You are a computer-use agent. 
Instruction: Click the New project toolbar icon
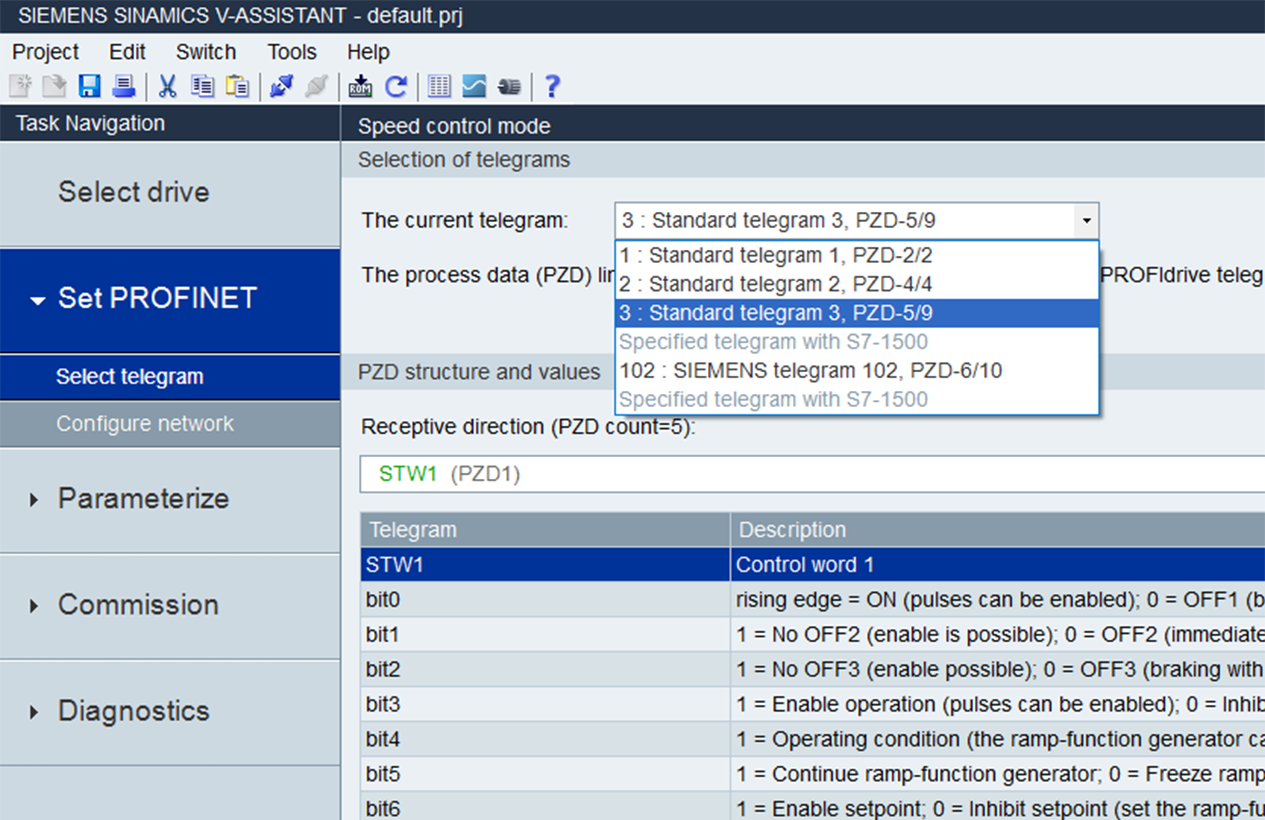(x=20, y=87)
